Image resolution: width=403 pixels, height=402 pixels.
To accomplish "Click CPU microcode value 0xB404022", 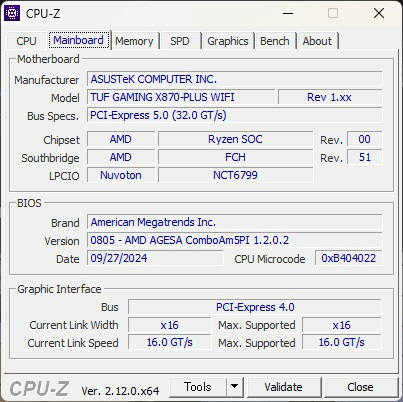I will coord(348,258).
